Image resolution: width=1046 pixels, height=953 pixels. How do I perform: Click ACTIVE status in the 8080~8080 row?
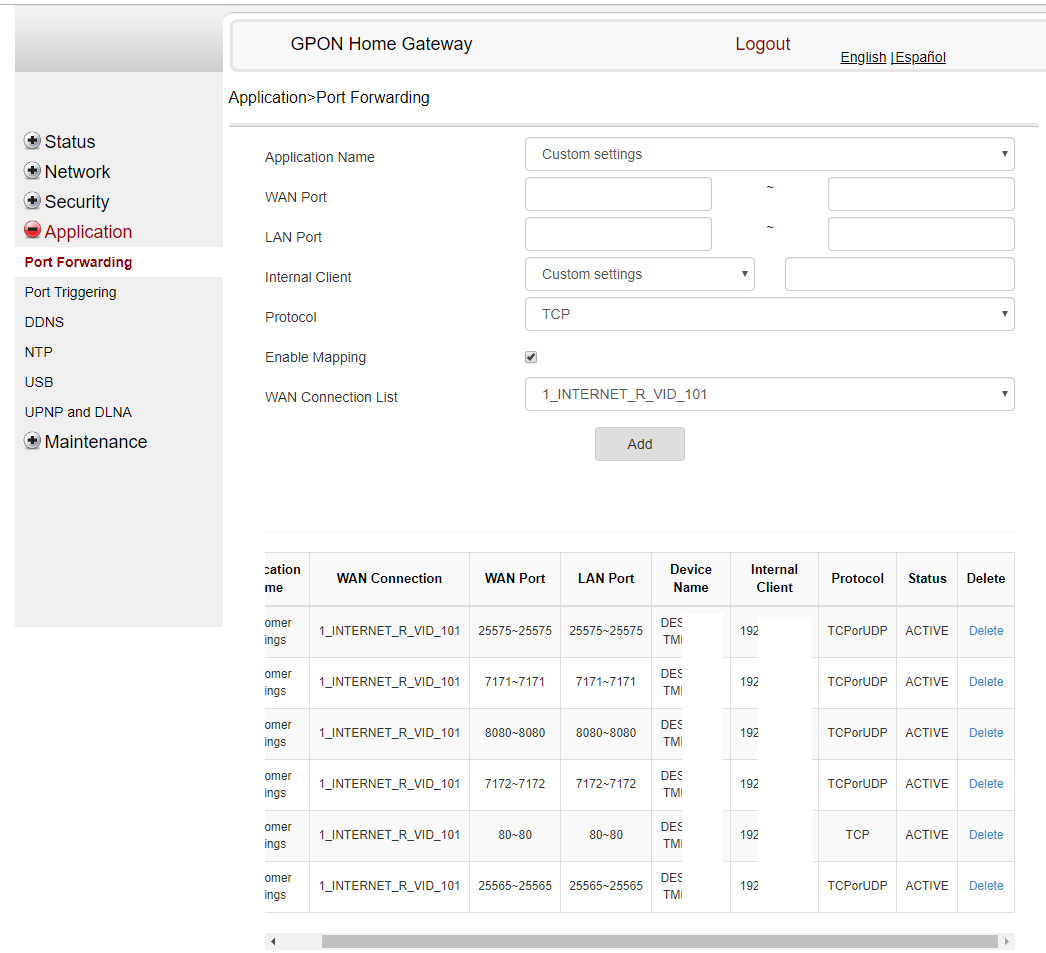pos(927,733)
